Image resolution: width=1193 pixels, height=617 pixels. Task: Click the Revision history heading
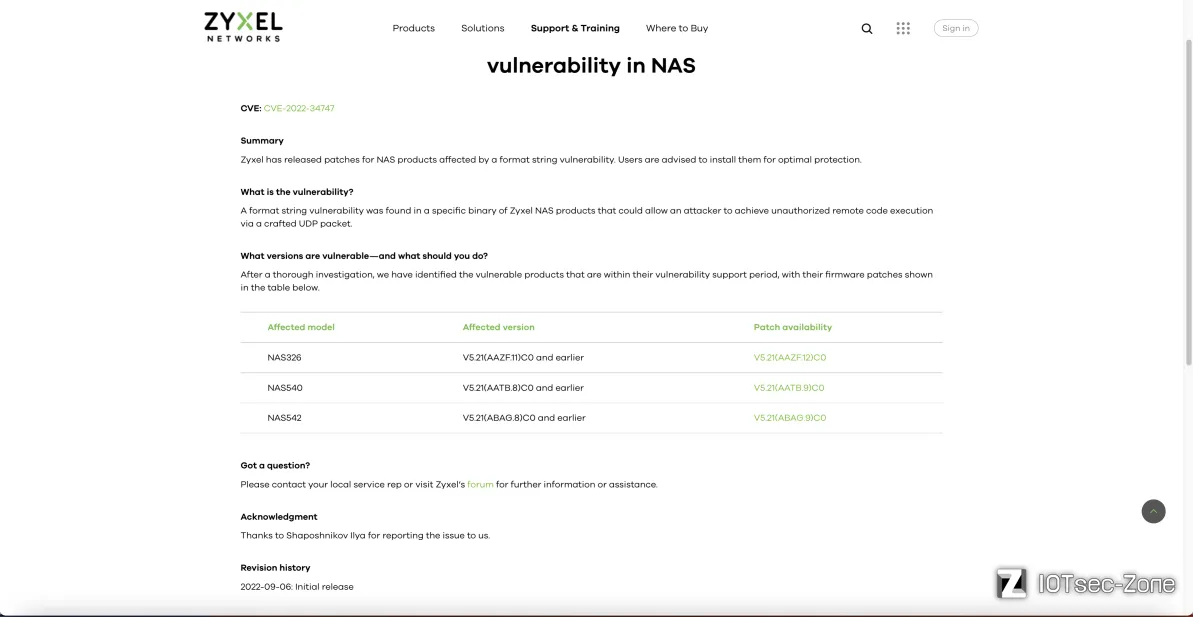tap(275, 568)
